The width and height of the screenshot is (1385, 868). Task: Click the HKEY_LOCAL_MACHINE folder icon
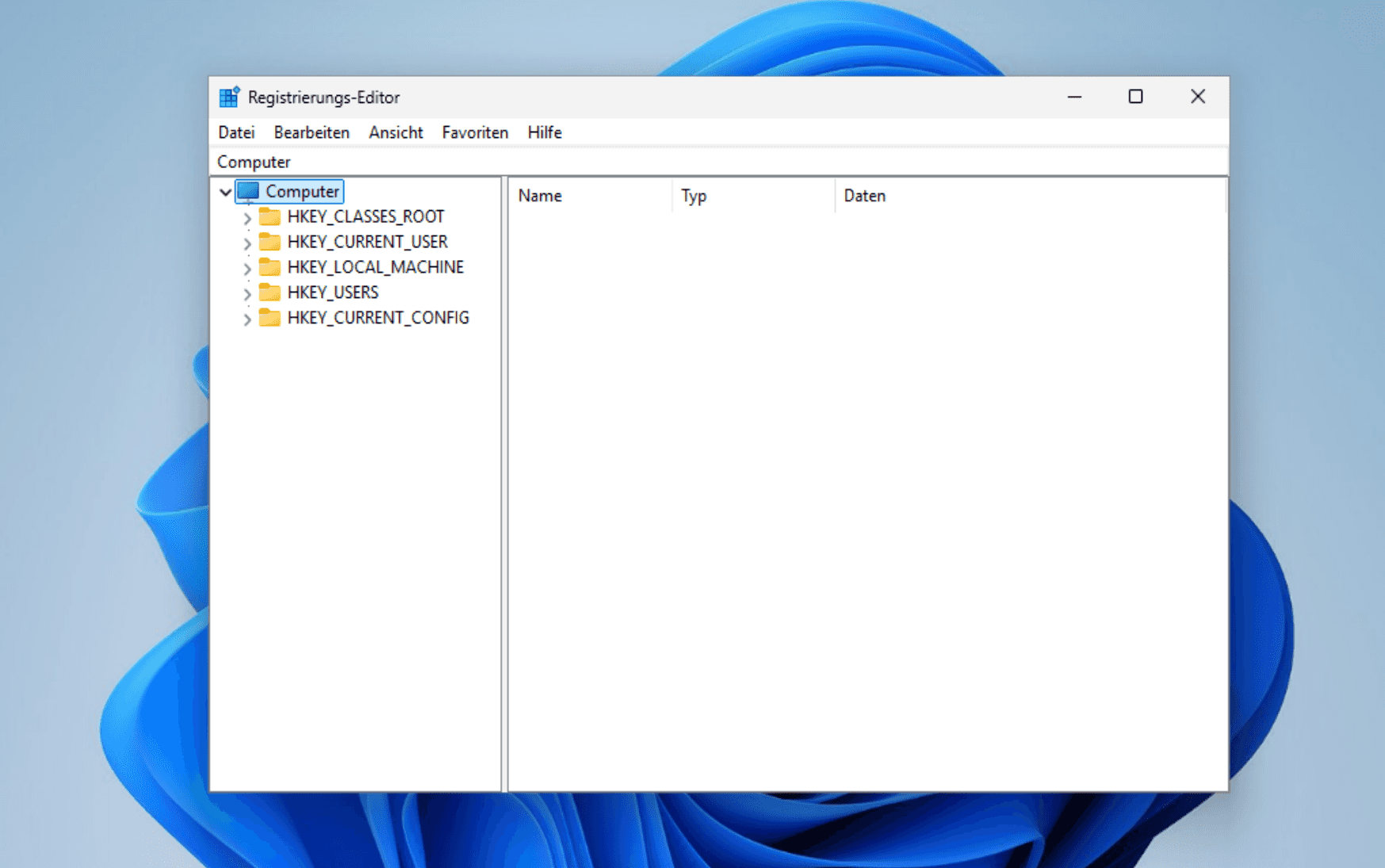coord(270,267)
